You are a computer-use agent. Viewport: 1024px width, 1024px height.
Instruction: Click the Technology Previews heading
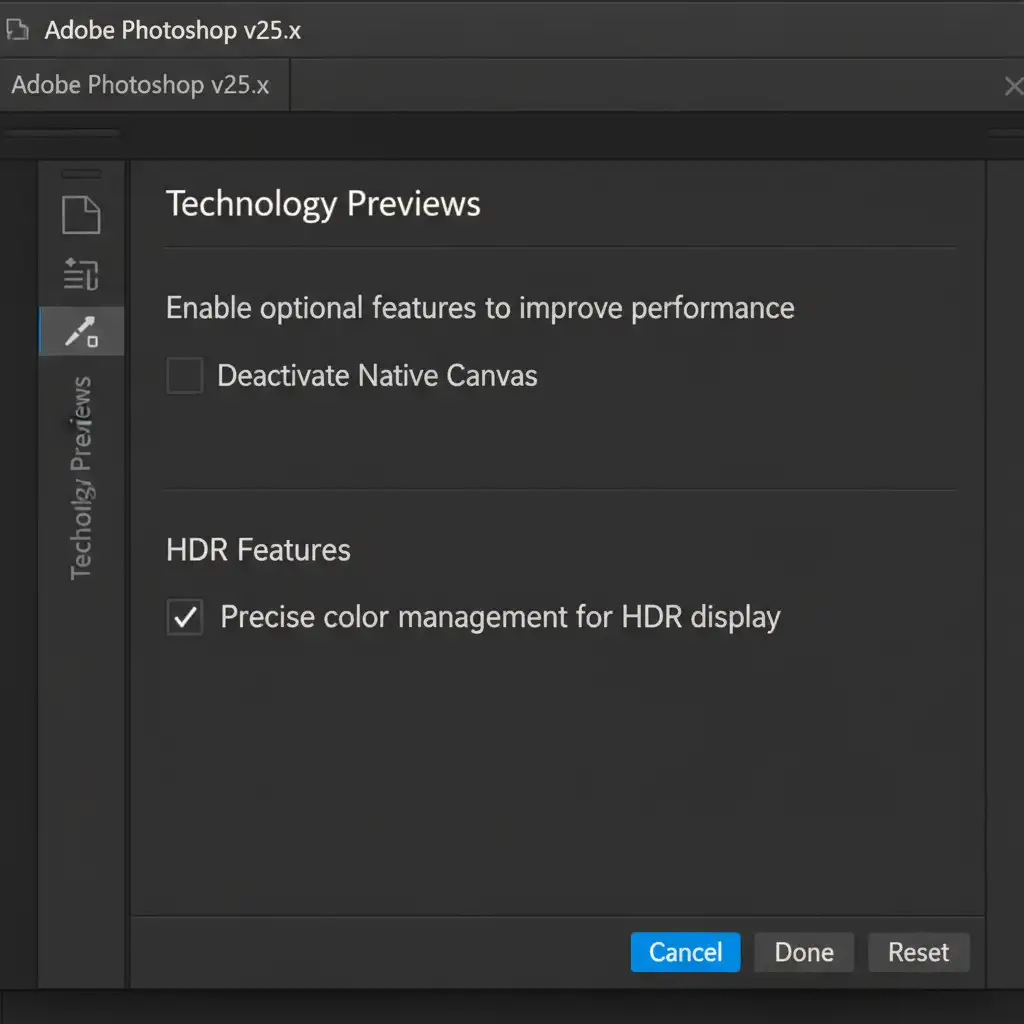323,204
